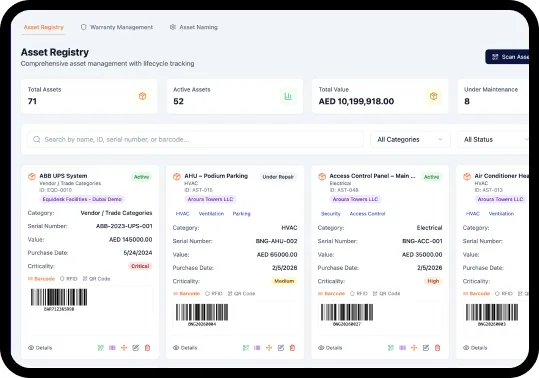Open Details for Access Control Panel
This screenshot has height=378, width=539.
tap(330, 348)
